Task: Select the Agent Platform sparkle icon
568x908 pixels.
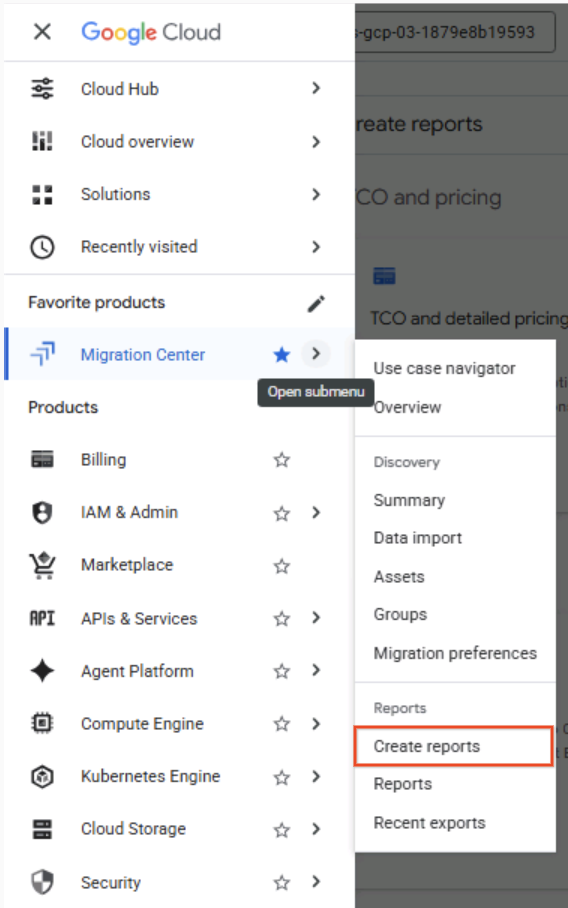Action: (42, 671)
